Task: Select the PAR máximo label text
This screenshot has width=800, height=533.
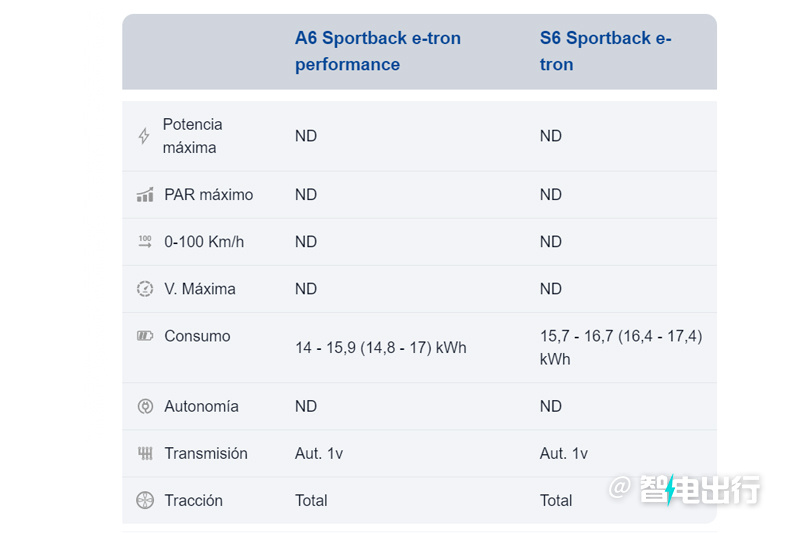Action: coord(209,194)
